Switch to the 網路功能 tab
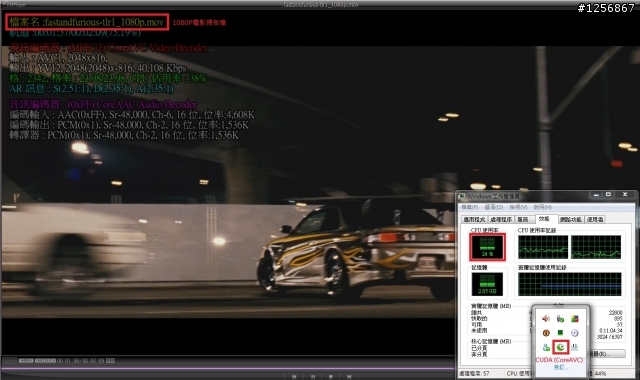This screenshot has width=640, height=380. point(571,220)
